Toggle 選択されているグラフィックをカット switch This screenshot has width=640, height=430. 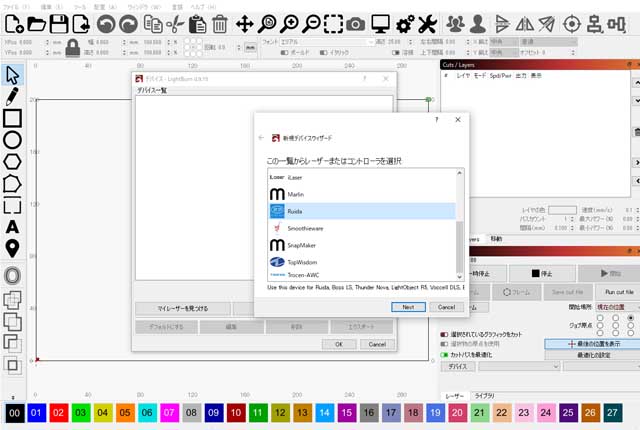coord(444,334)
